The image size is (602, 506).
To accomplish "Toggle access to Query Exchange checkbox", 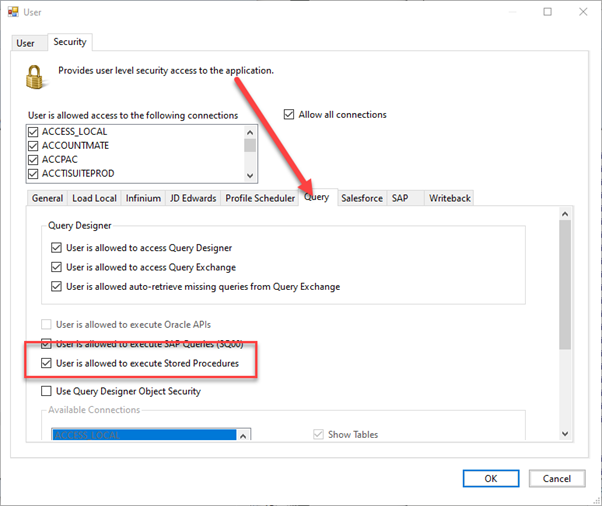I will point(56,267).
